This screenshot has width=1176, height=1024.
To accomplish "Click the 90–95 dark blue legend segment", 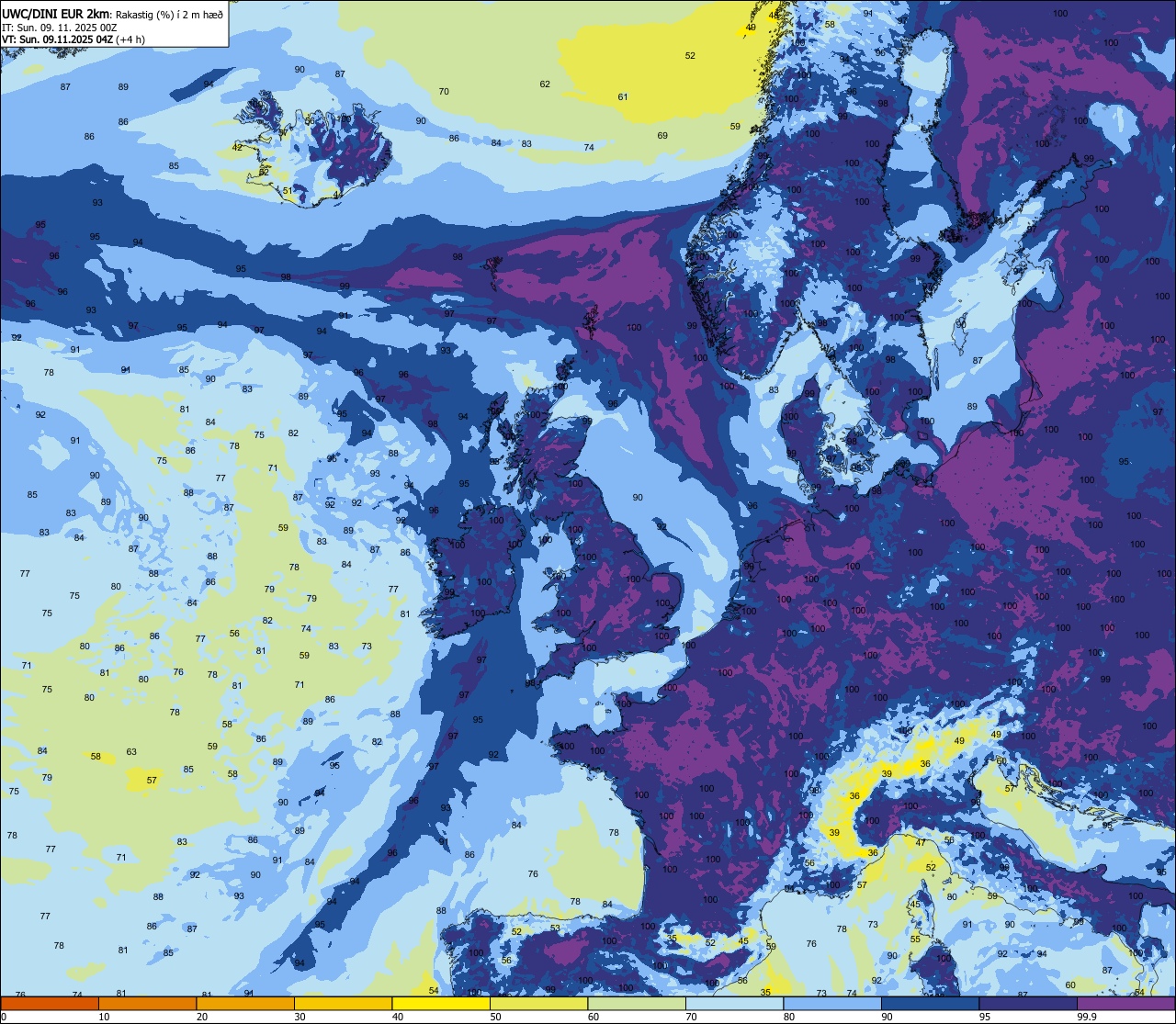I will click(x=930, y=1004).
